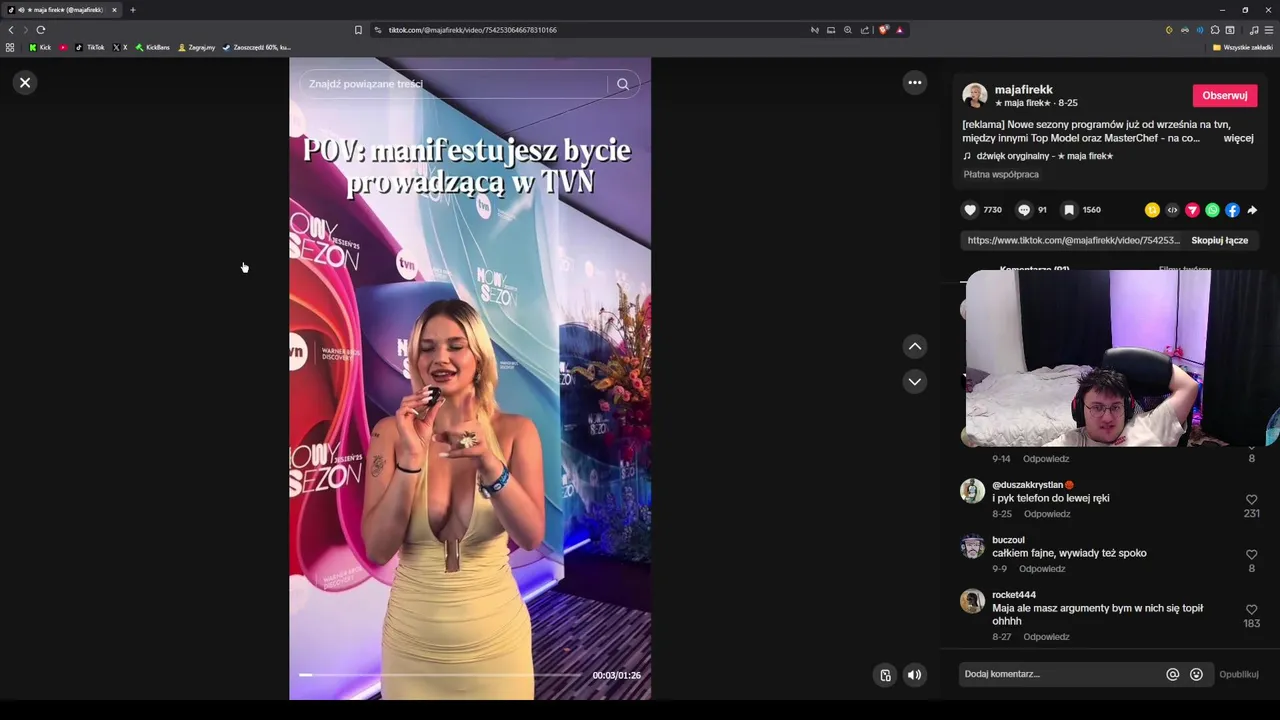Expand description with więcej
This screenshot has height=720, width=1280.
[1238, 138]
